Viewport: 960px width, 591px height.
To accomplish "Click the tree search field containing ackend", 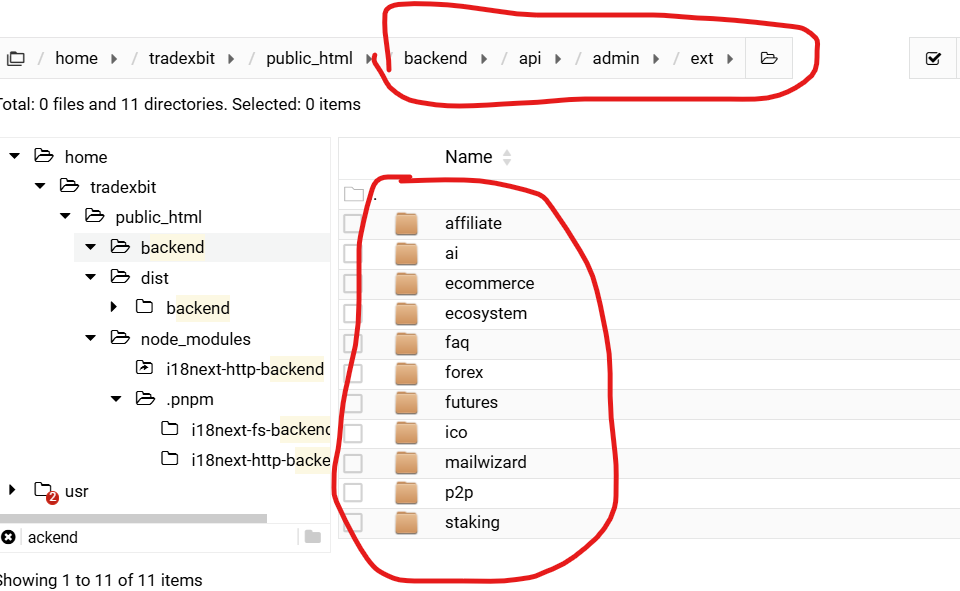I will point(160,537).
